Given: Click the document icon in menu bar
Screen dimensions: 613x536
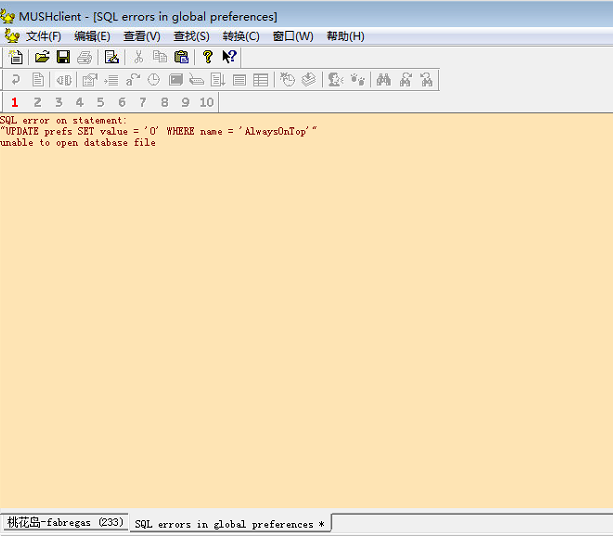Looking at the screenshot, I should (x=12, y=36).
